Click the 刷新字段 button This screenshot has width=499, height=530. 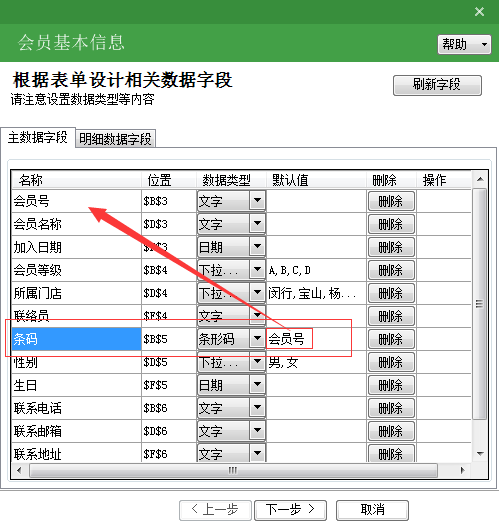pos(437,85)
